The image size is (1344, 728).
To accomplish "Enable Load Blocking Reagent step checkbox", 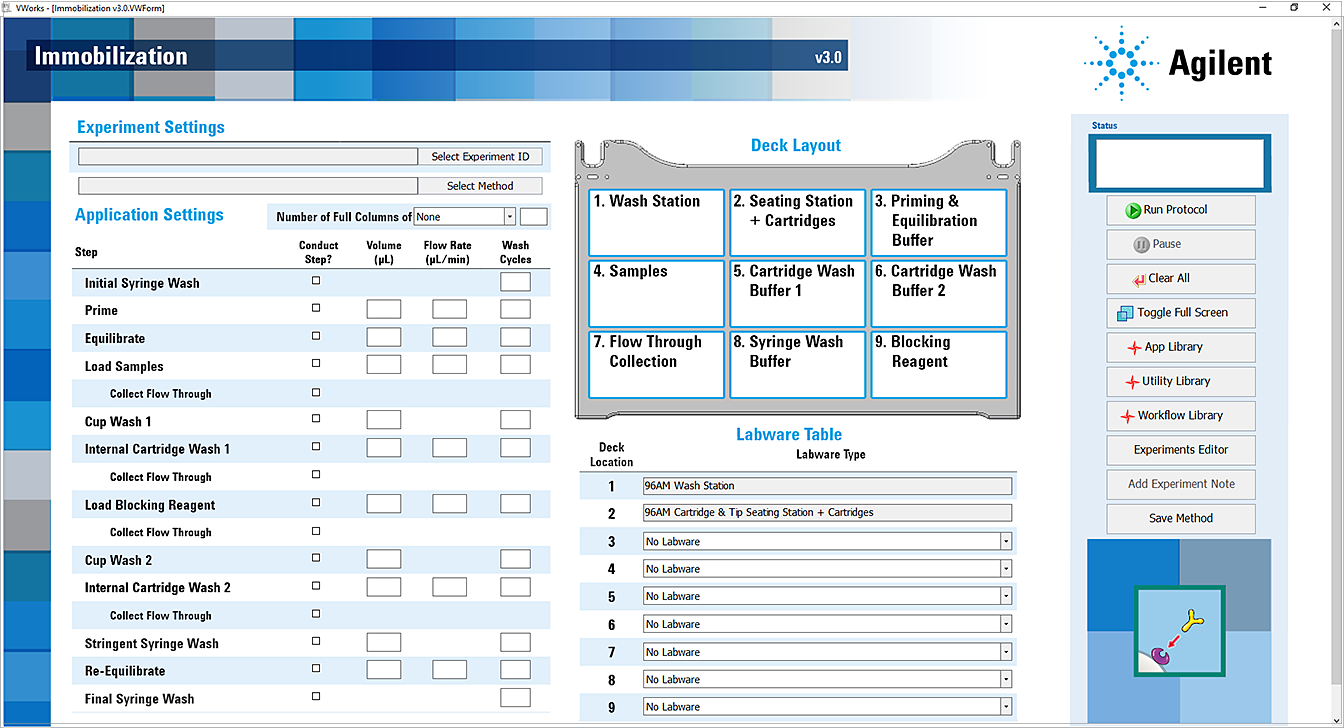I will 317,503.
